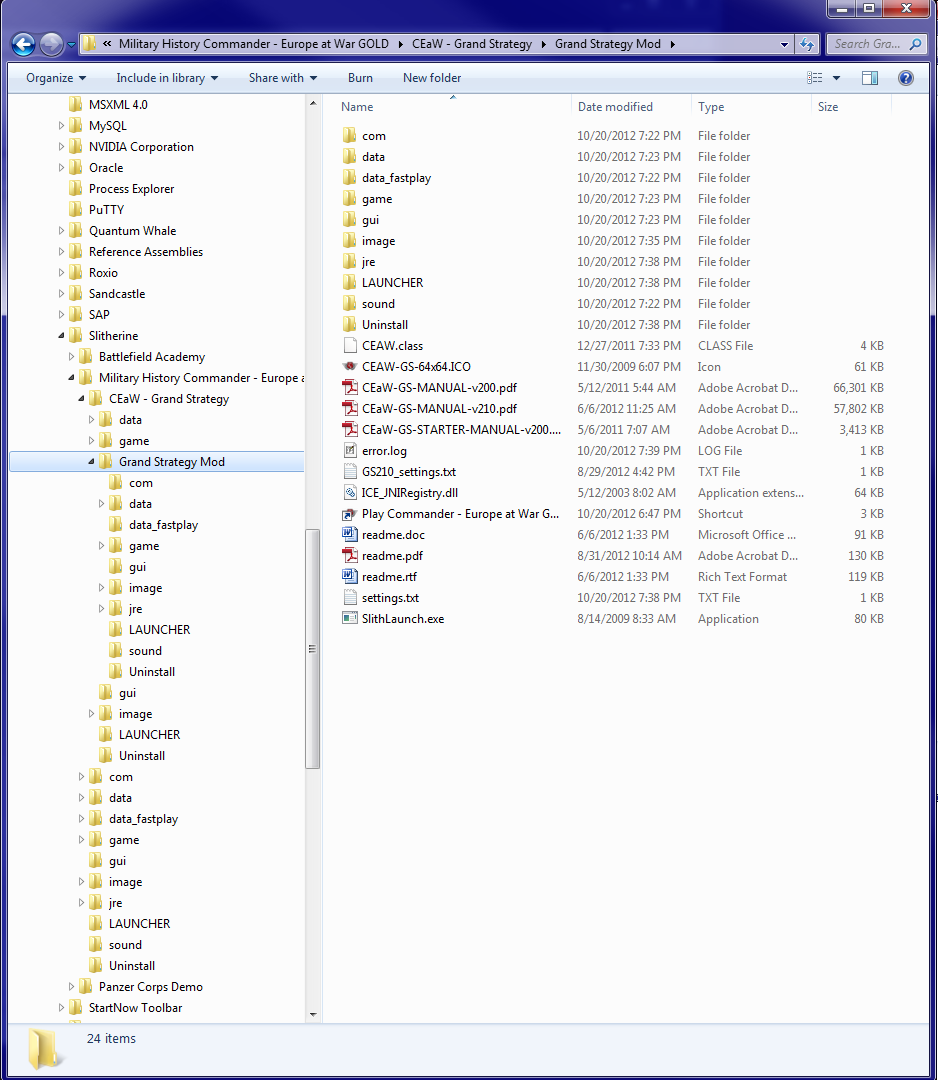Collapse the Grand Strategy Mod tree node
Screen dimensions: 938x1080
click(x=92, y=461)
